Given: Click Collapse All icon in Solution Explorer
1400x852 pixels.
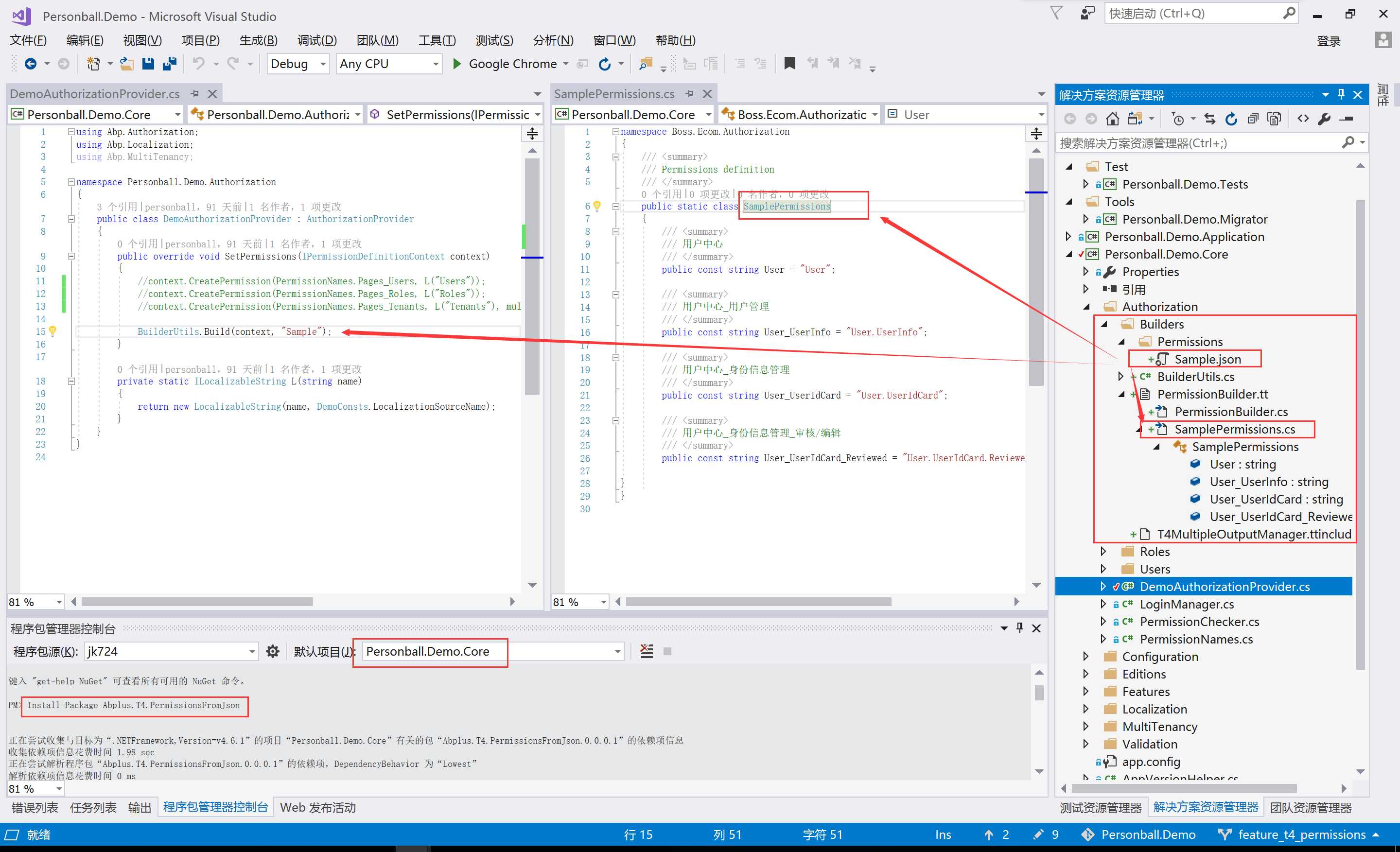Looking at the screenshot, I should pyautogui.click(x=1253, y=119).
